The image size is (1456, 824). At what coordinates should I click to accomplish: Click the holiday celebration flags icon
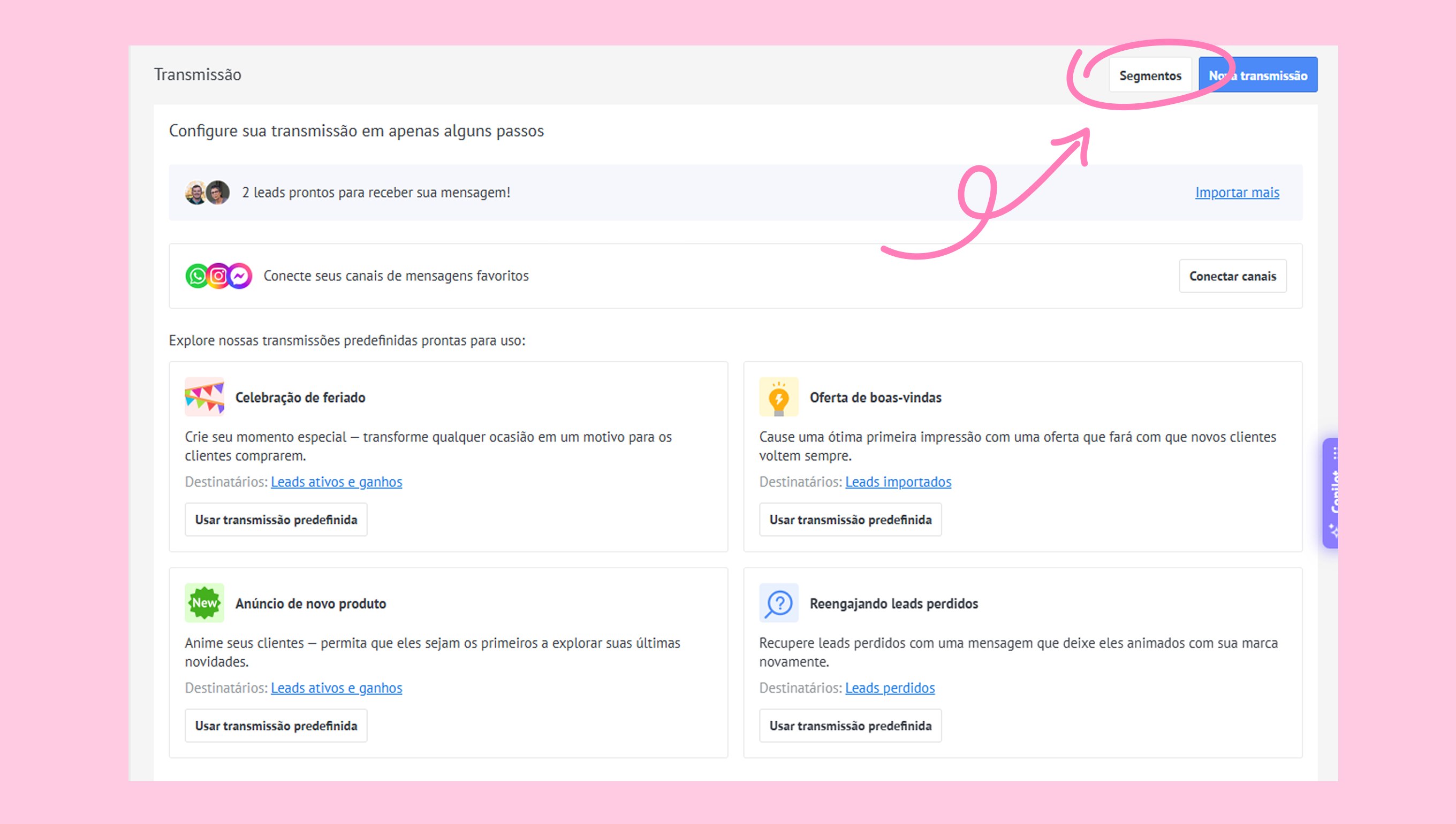point(204,396)
